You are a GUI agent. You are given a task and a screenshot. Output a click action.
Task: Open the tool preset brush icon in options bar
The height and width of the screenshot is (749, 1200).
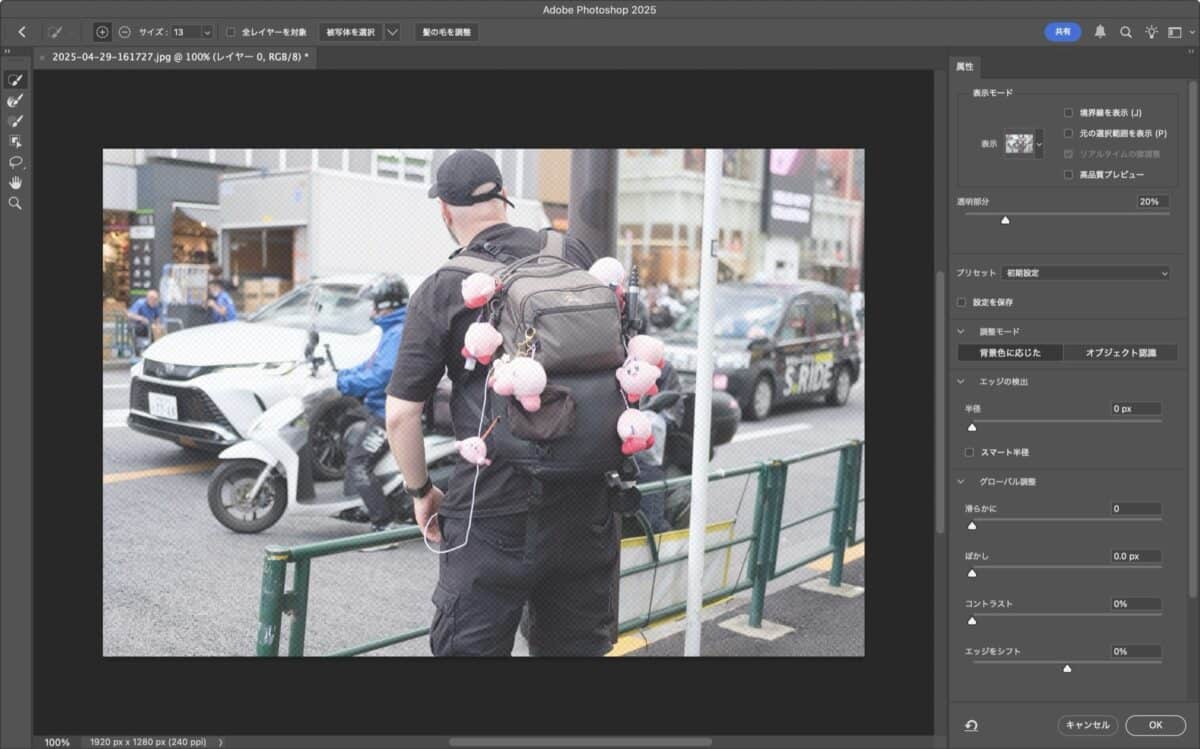click(55, 32)
